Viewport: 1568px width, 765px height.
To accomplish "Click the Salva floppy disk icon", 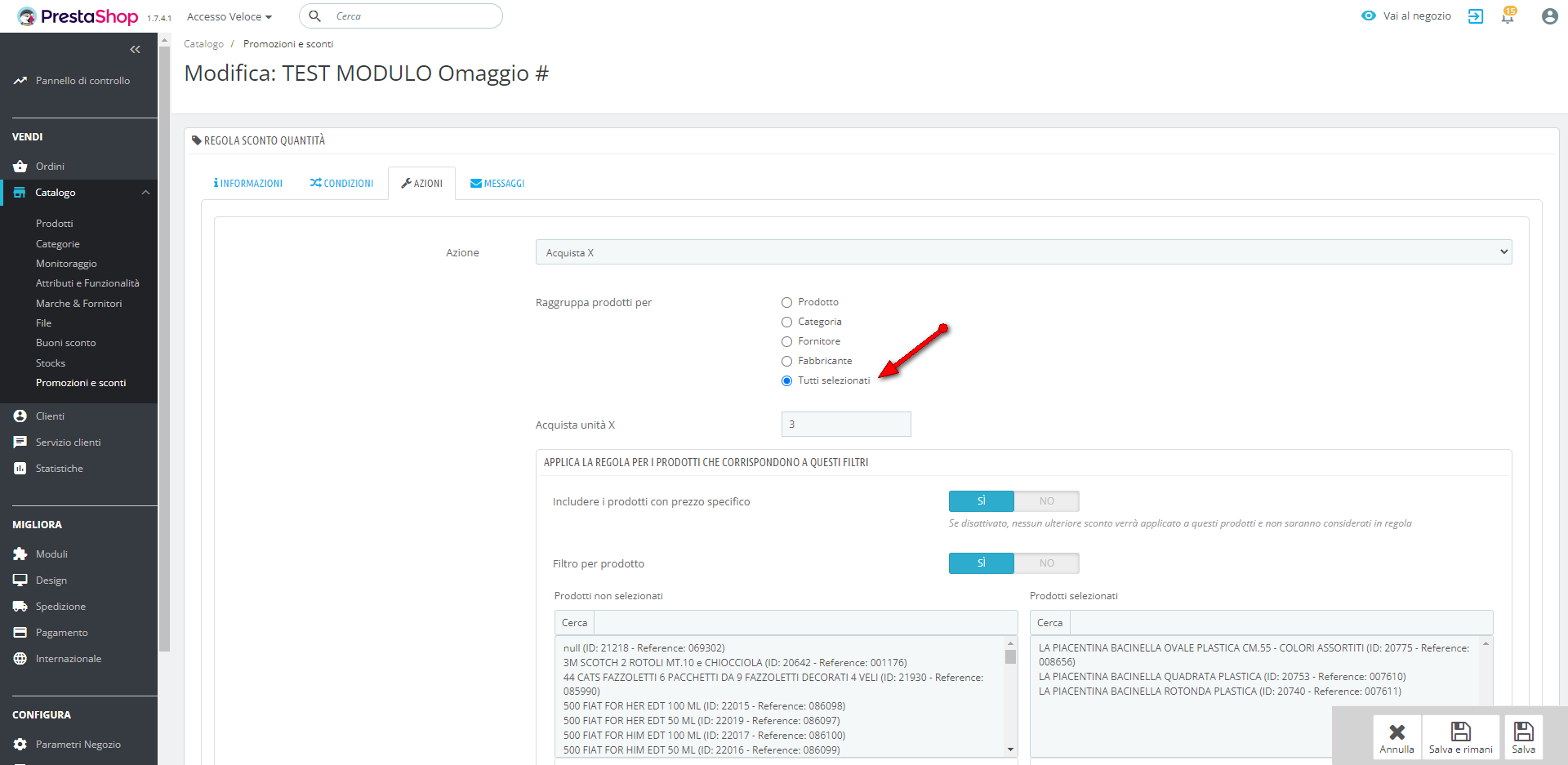I will 1523,732.
